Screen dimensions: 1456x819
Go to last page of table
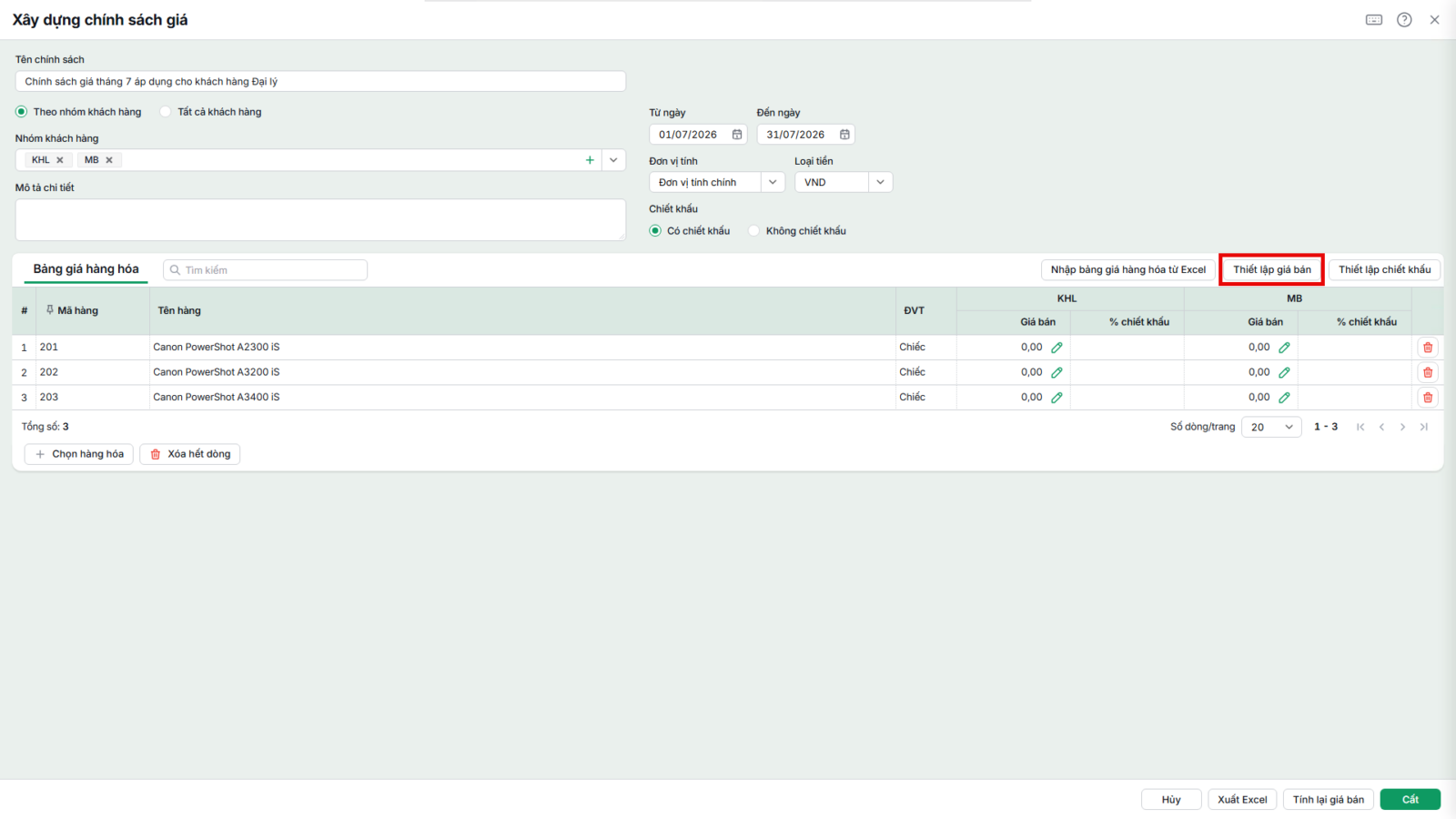click(x=1424, y=427)
